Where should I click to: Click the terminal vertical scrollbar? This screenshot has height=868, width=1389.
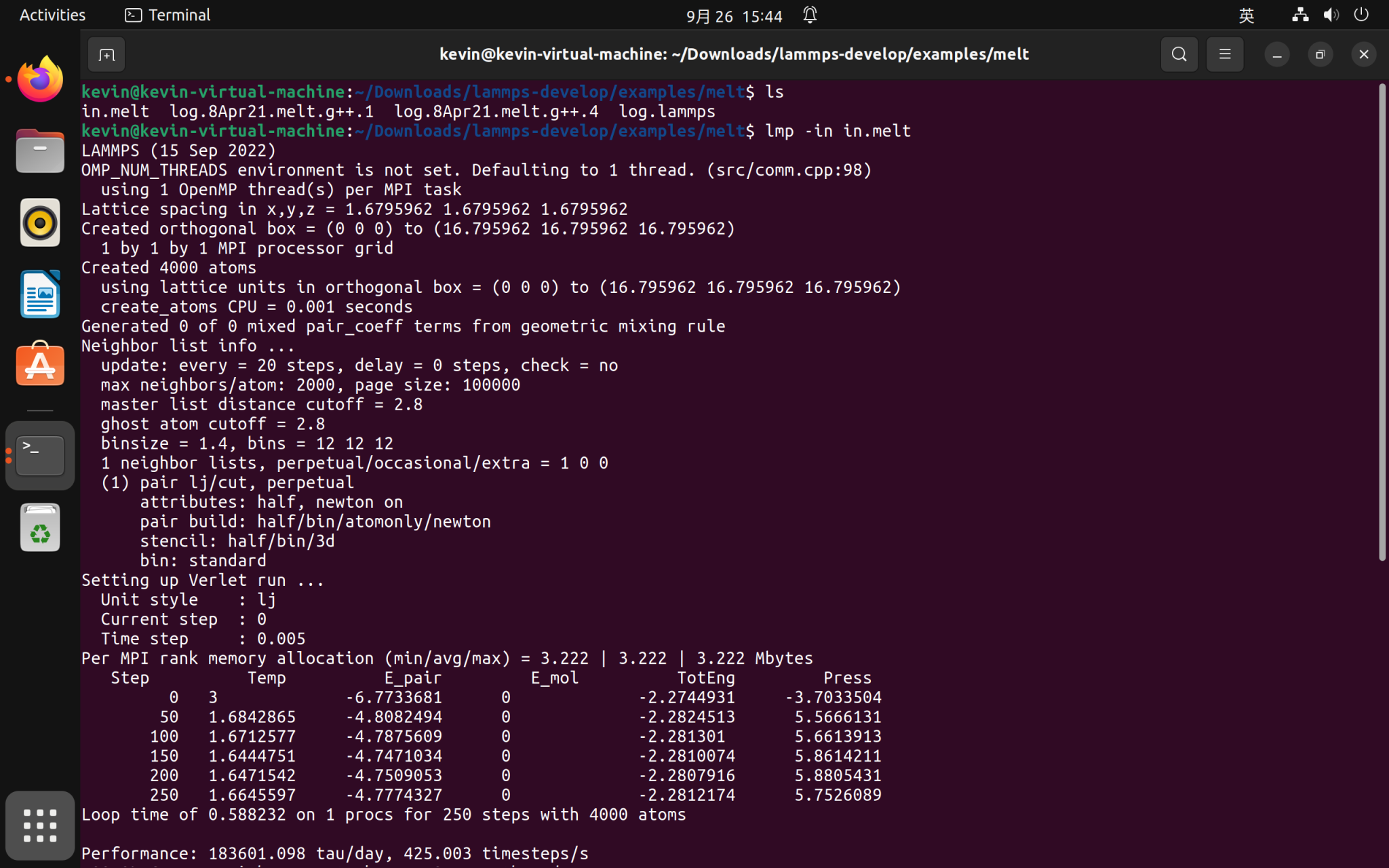point(1382,322)
